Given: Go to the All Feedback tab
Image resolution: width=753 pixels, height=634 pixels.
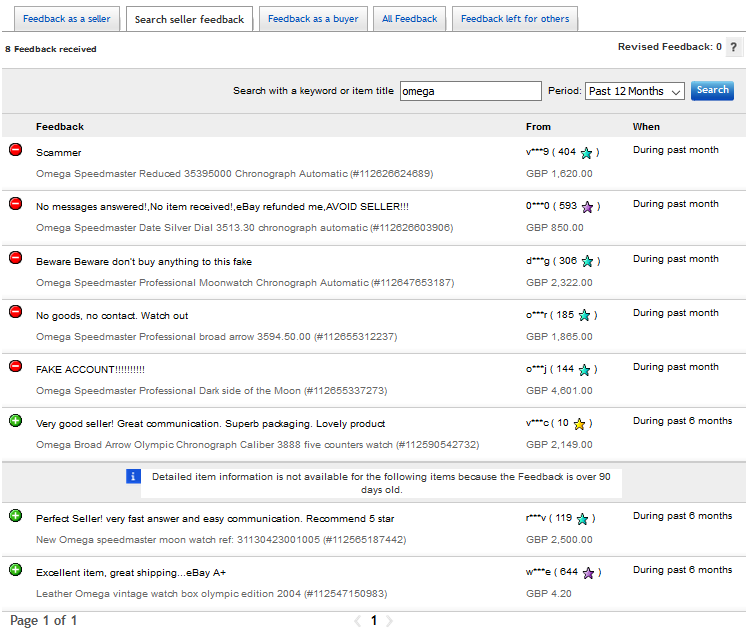Looking at the screenshot, I should (410, 19).
